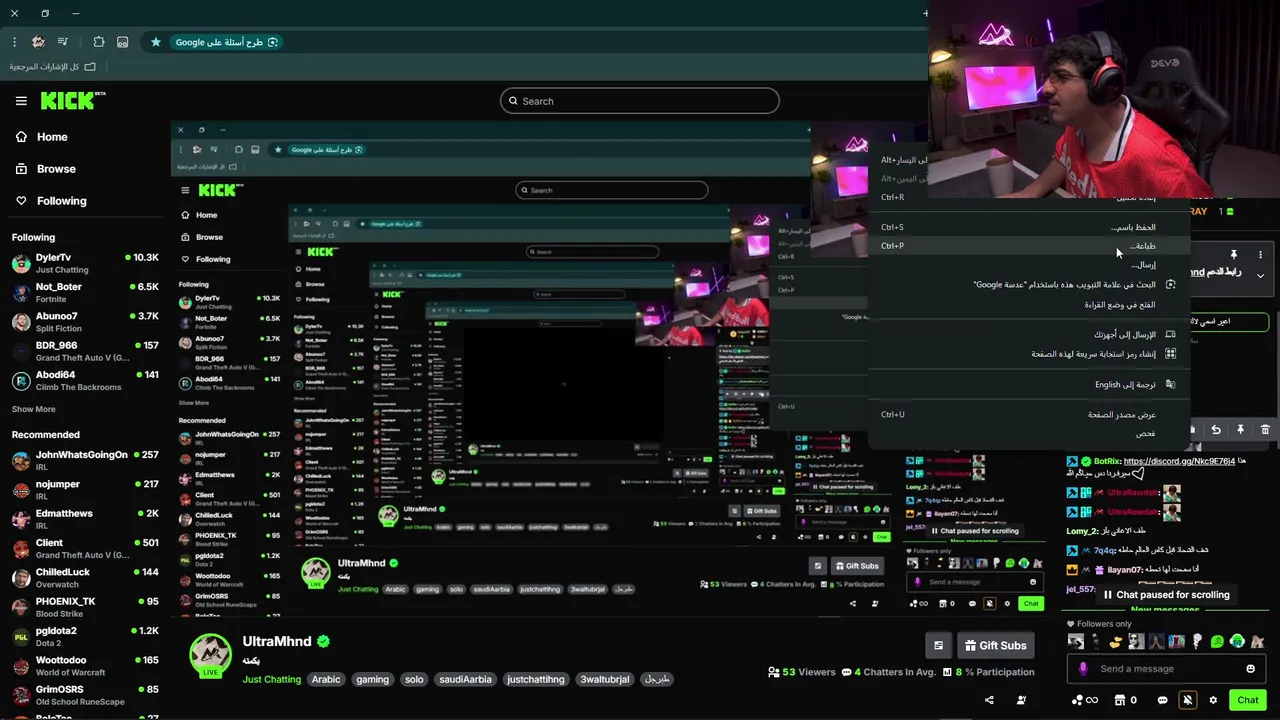Image resolution: width=1280 pixels, height=720 pixels.
Task: Click the large UltraMhnd LIVE avatar
Action: (x=211, y=655)
